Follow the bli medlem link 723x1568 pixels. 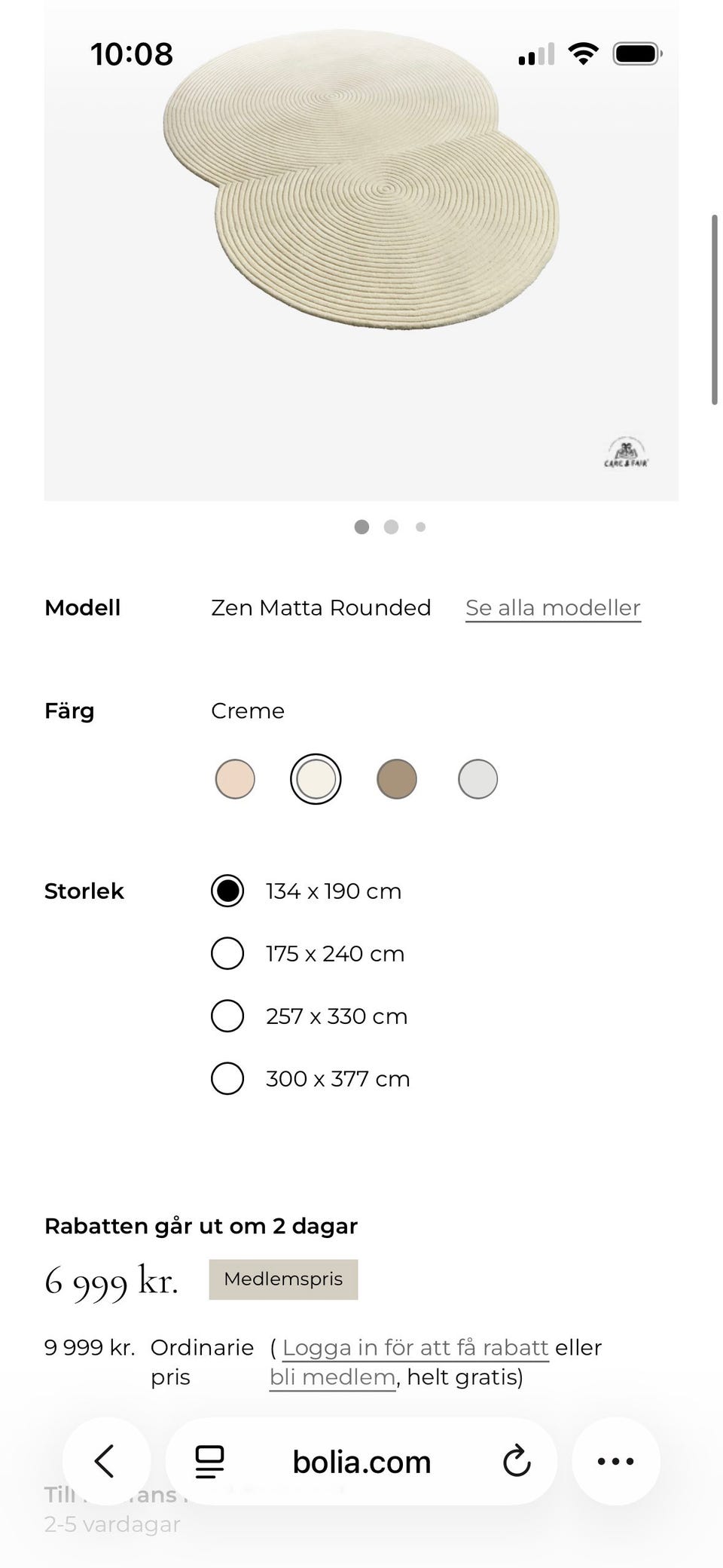tap(332, 1378)
